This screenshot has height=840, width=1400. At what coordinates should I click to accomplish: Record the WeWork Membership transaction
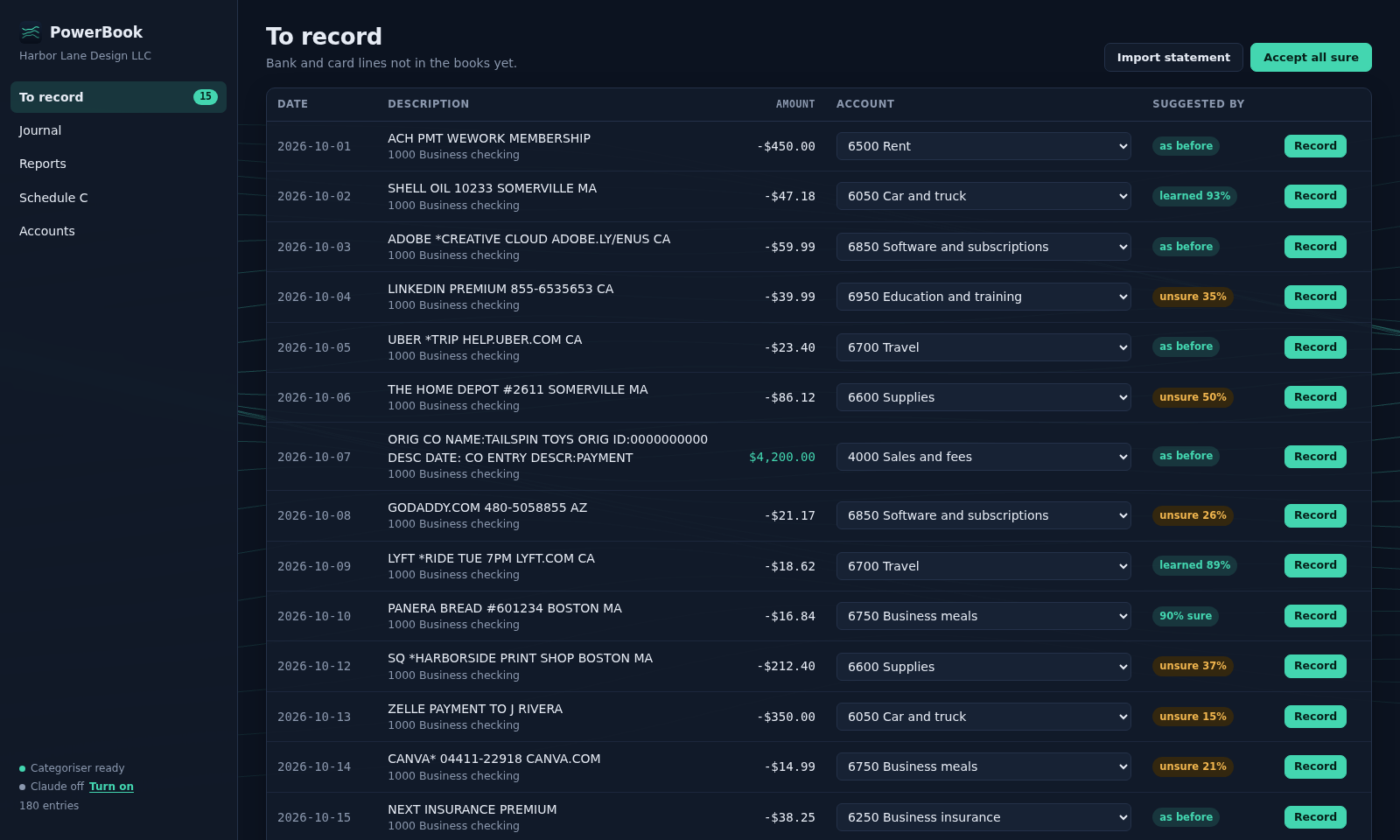pos(1315,146)
